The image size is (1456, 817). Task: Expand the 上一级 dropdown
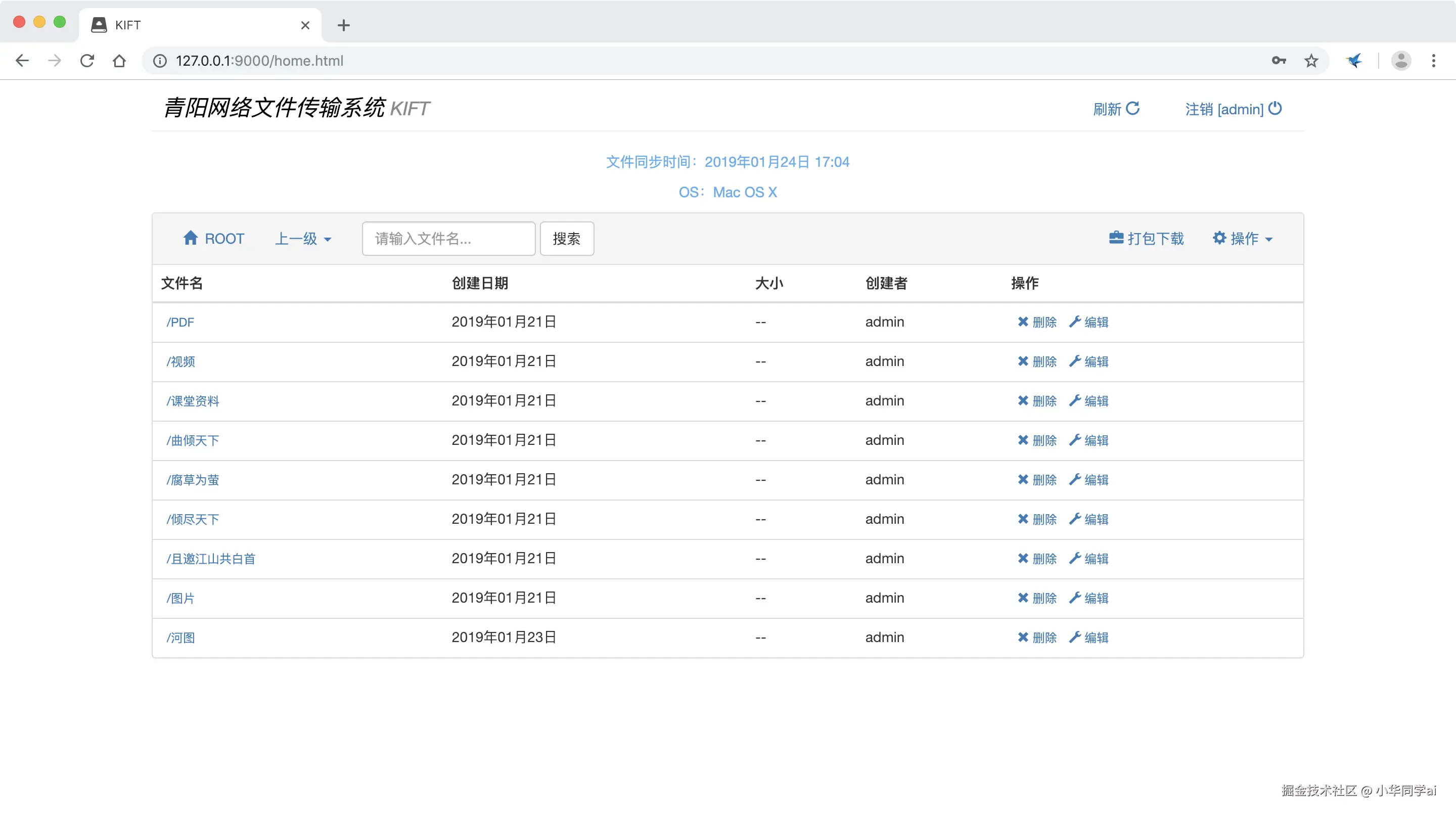click(303, 239)
